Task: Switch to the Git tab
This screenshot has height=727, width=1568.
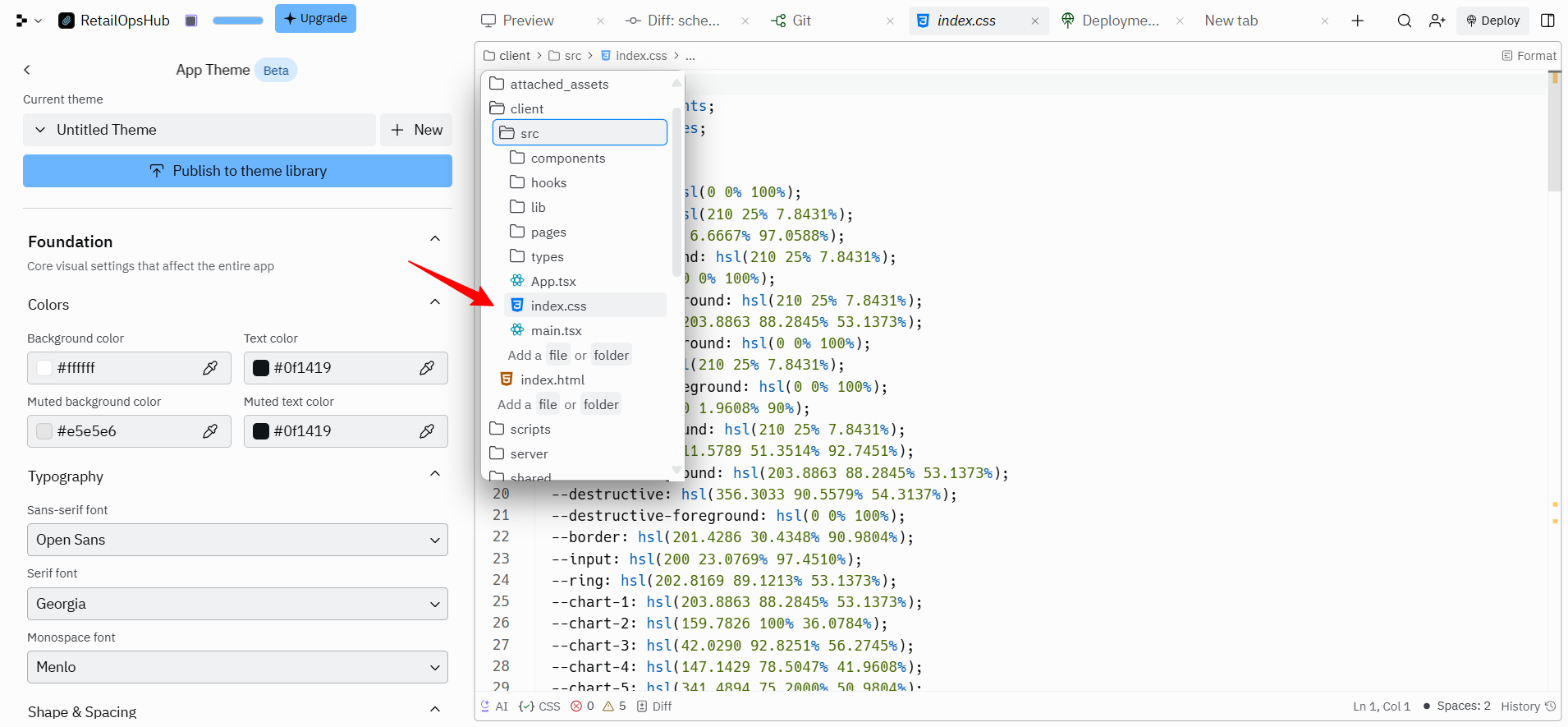Action: click(791, 21)
